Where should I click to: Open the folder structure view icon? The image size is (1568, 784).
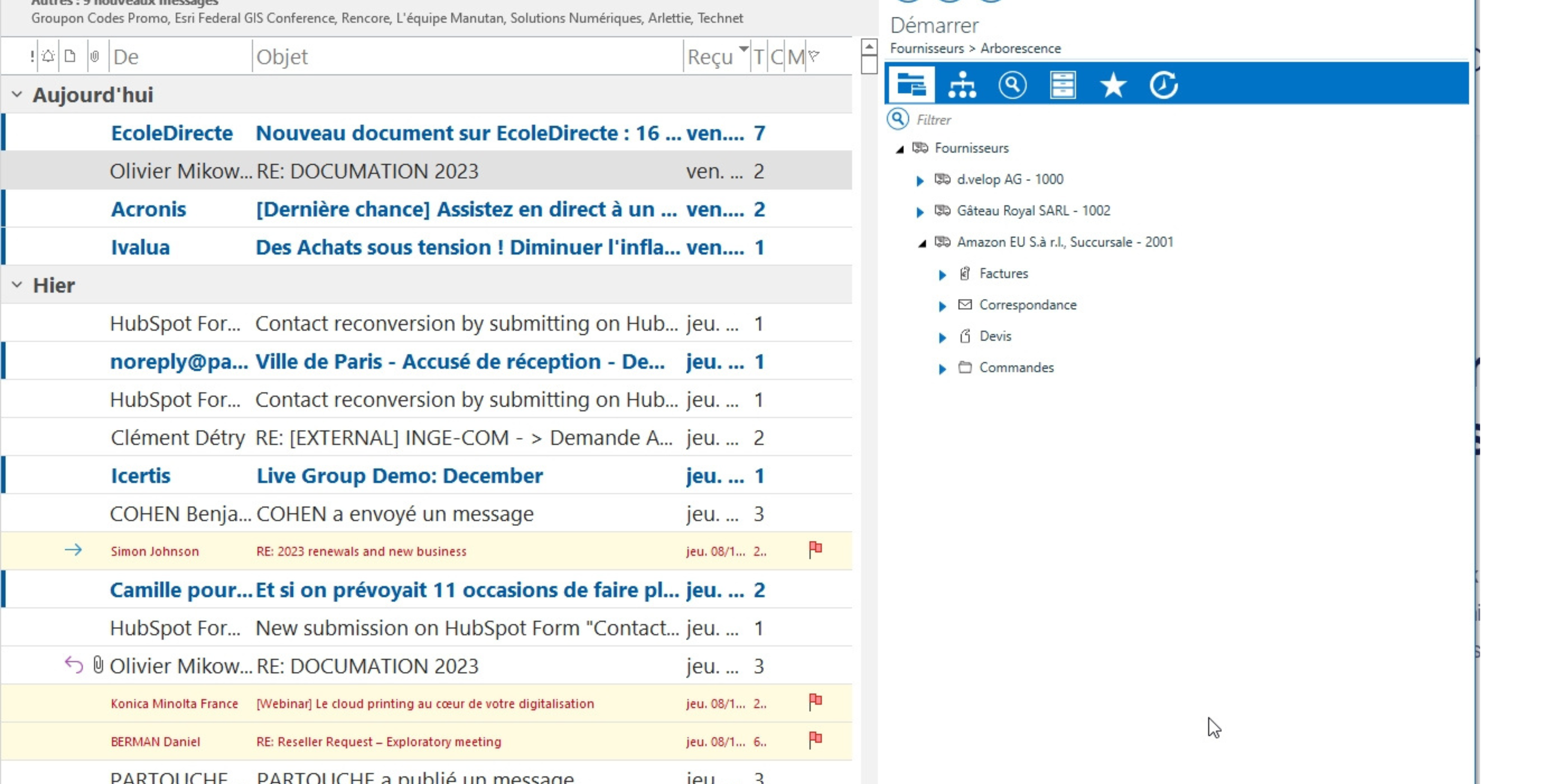tap(911, 84)
